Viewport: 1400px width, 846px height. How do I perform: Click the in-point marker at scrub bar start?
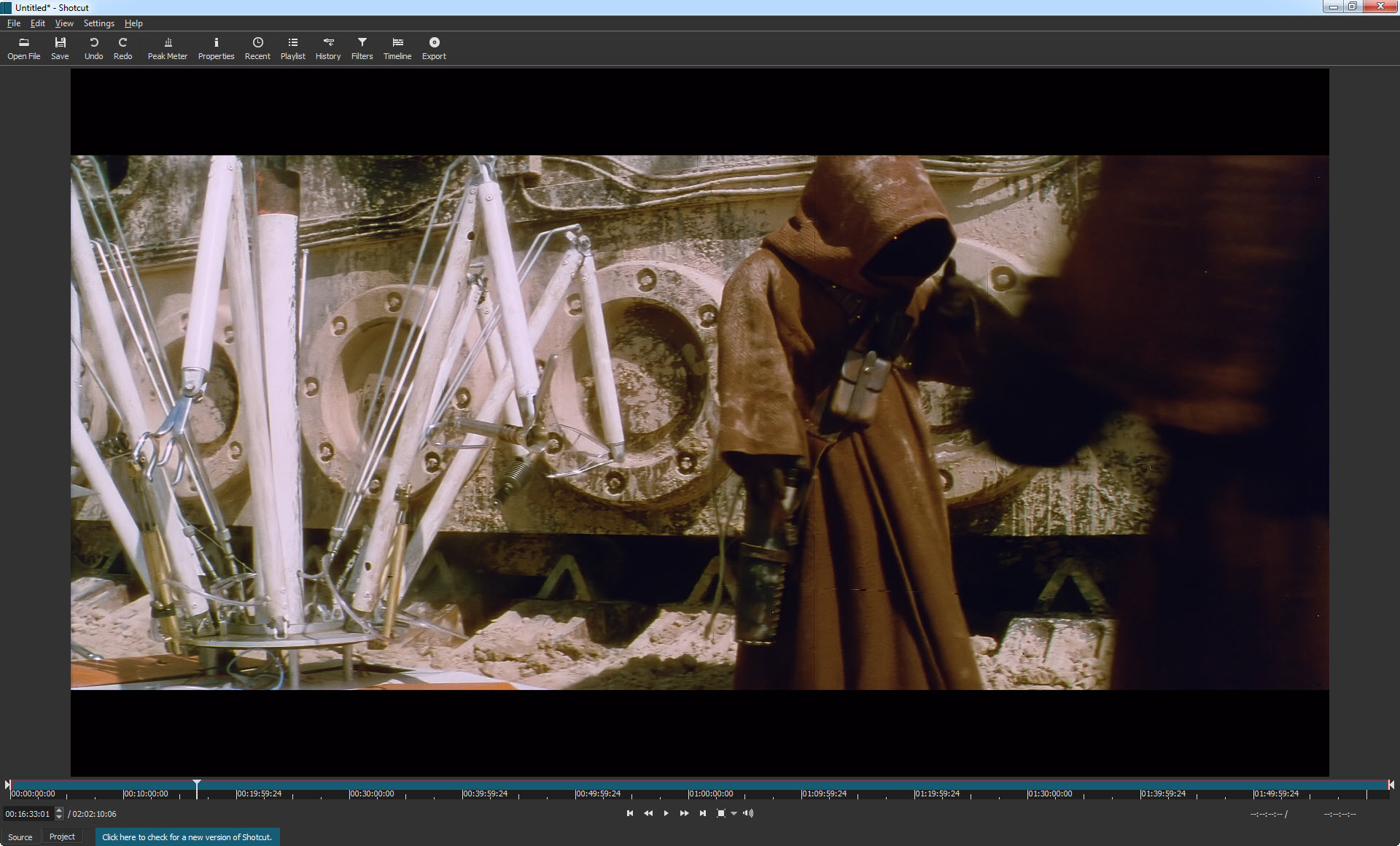coord(7,785)
